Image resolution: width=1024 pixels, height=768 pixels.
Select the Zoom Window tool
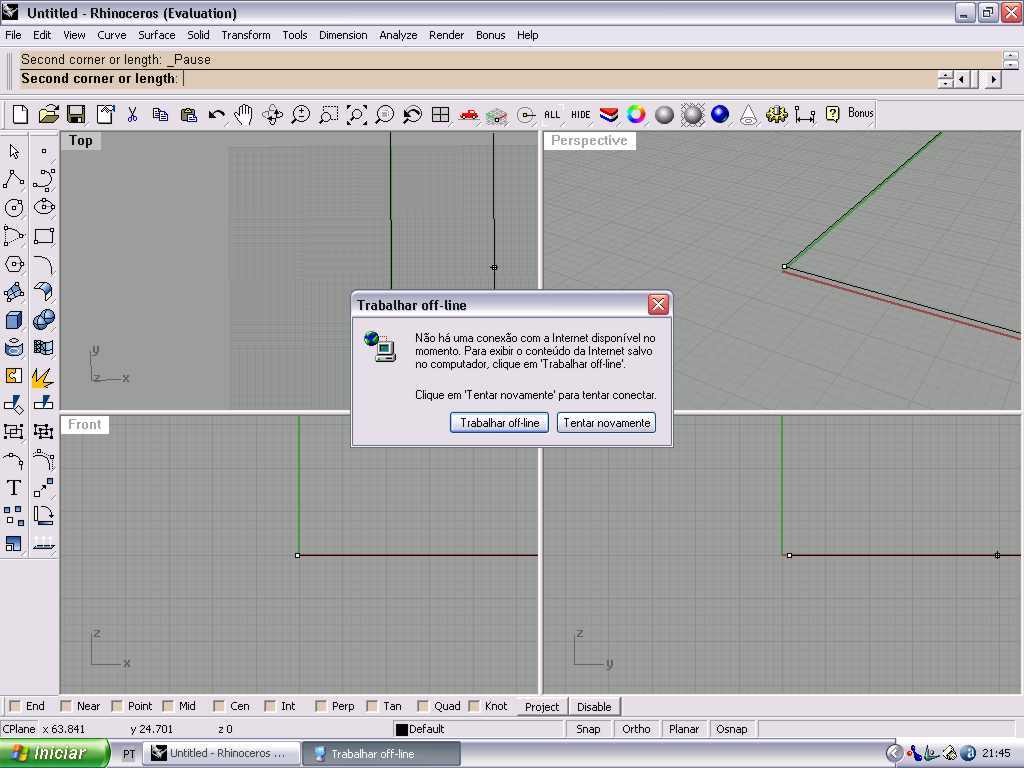[328, 115]
